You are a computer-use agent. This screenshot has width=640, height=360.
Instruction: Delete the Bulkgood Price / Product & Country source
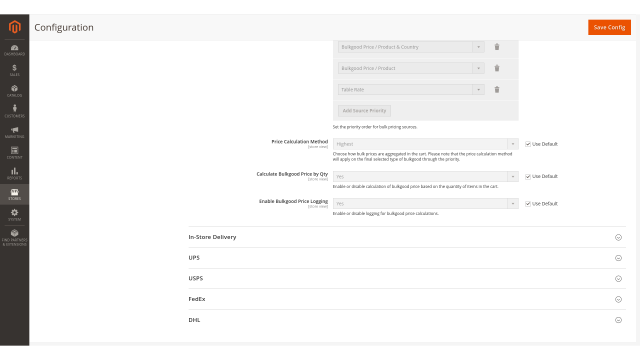point(497,47)
